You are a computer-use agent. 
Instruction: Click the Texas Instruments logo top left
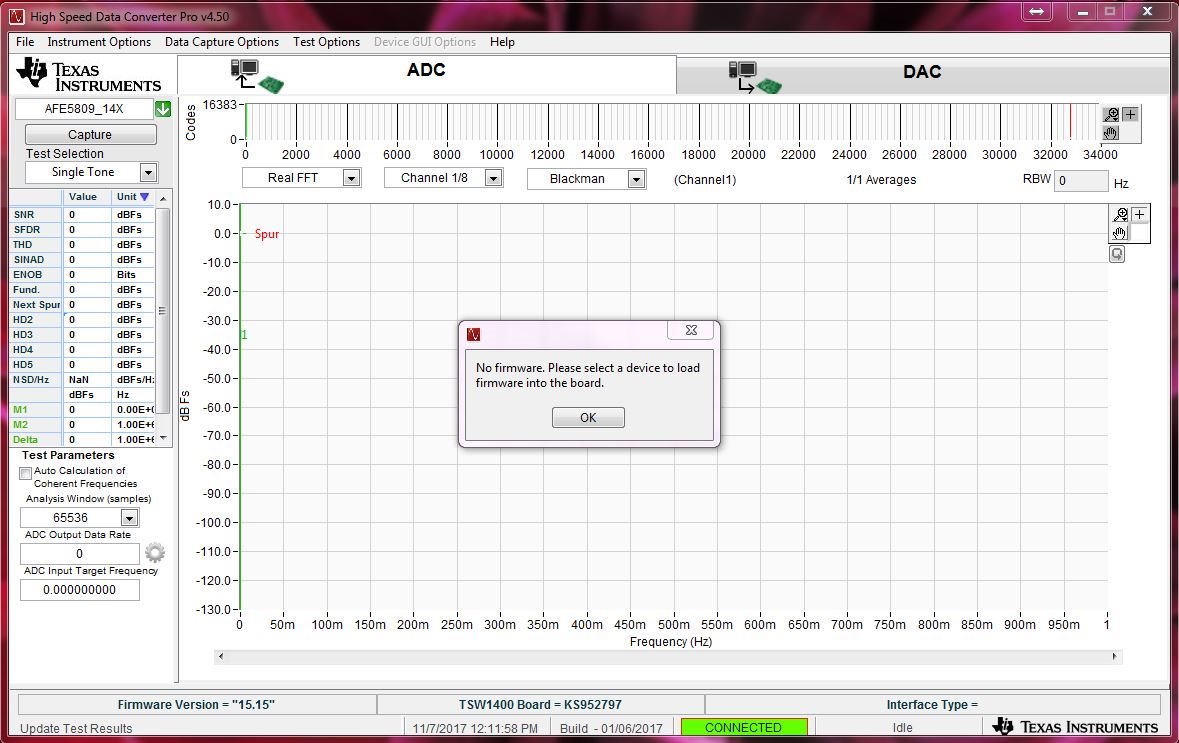89,75
